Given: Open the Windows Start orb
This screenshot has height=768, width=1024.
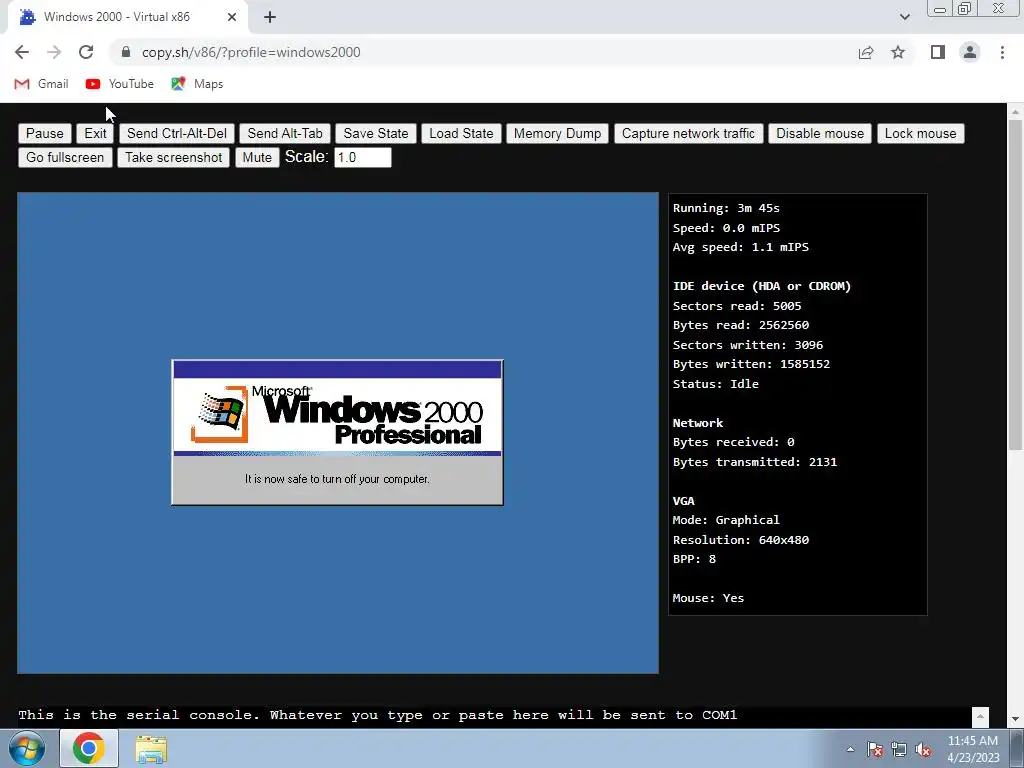Looking at the screenshot, I should click(27, 748).
